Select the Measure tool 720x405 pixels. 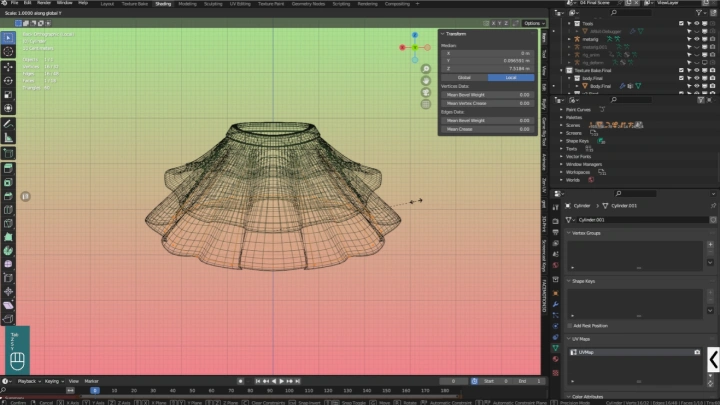8,137
